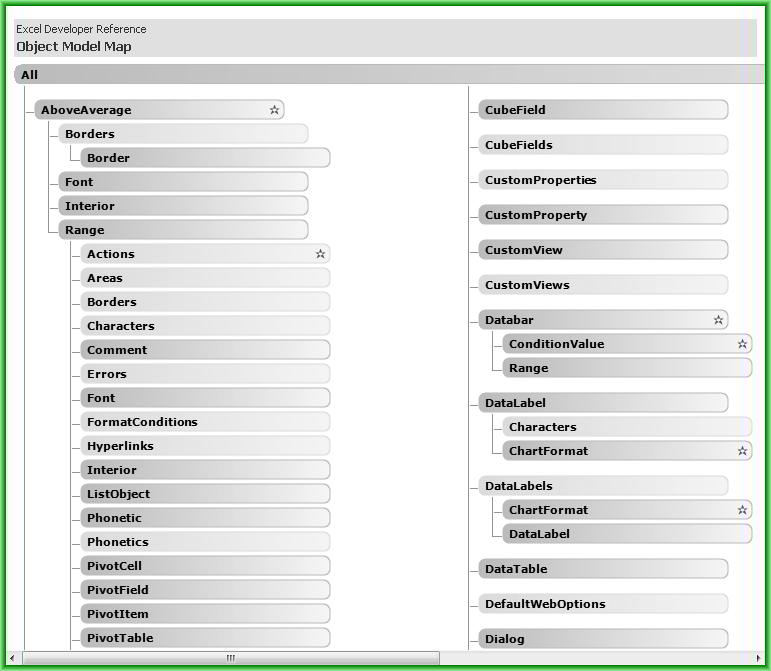The width and height of the screenshot is (771, 671).
Task: Select Font listed below Errors
Action: point(205,398)
